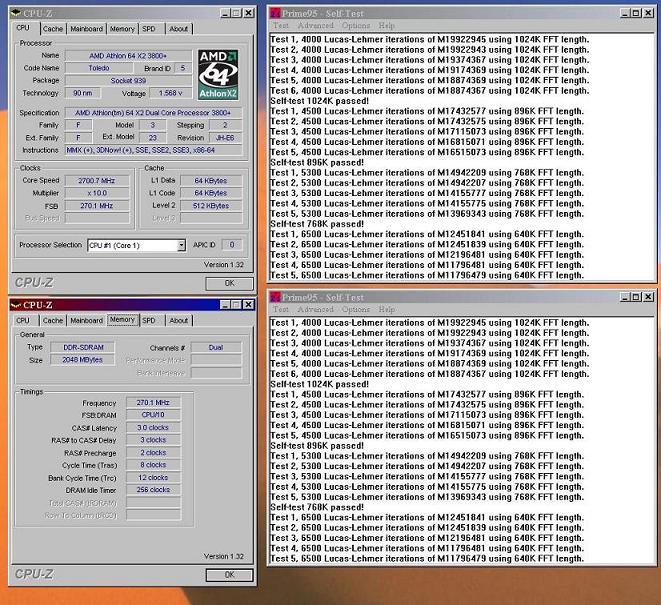This screenshot has width=661, height=605.
Task: Click the Level 2 512 KBytes value
Action: click(211, 206)
